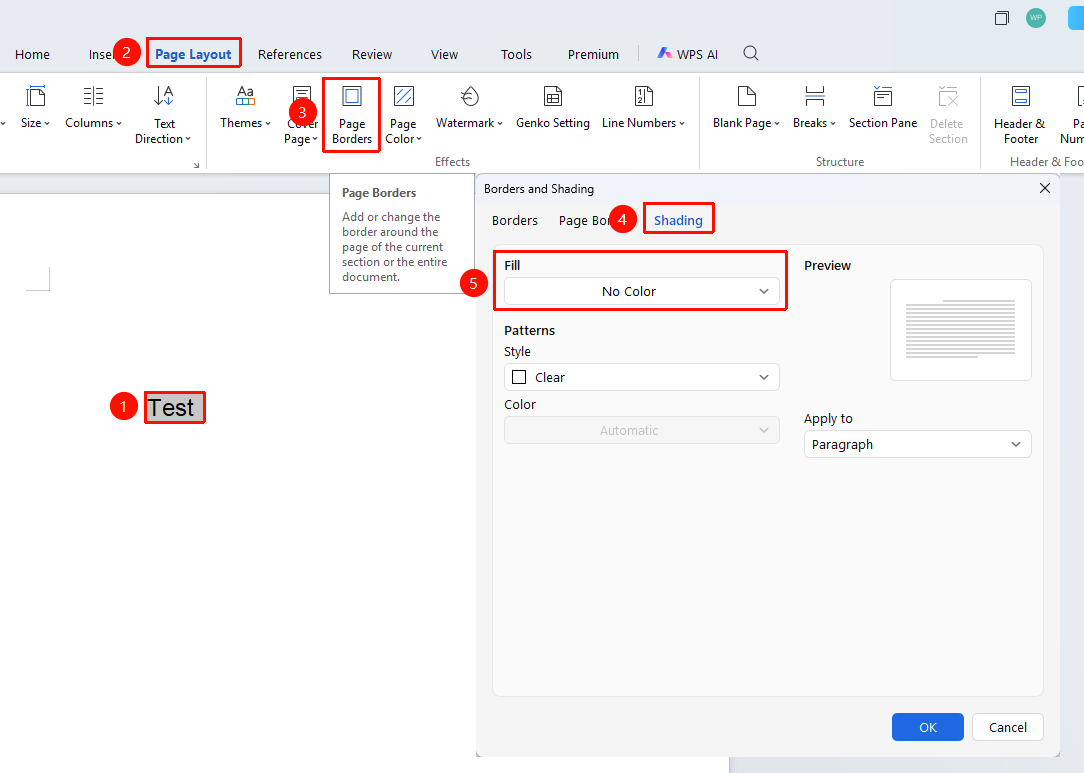Cancel the Borders and Shading dialog
The height and width of the screenshot is (773, 1084).
click(x=1008, y=727)
